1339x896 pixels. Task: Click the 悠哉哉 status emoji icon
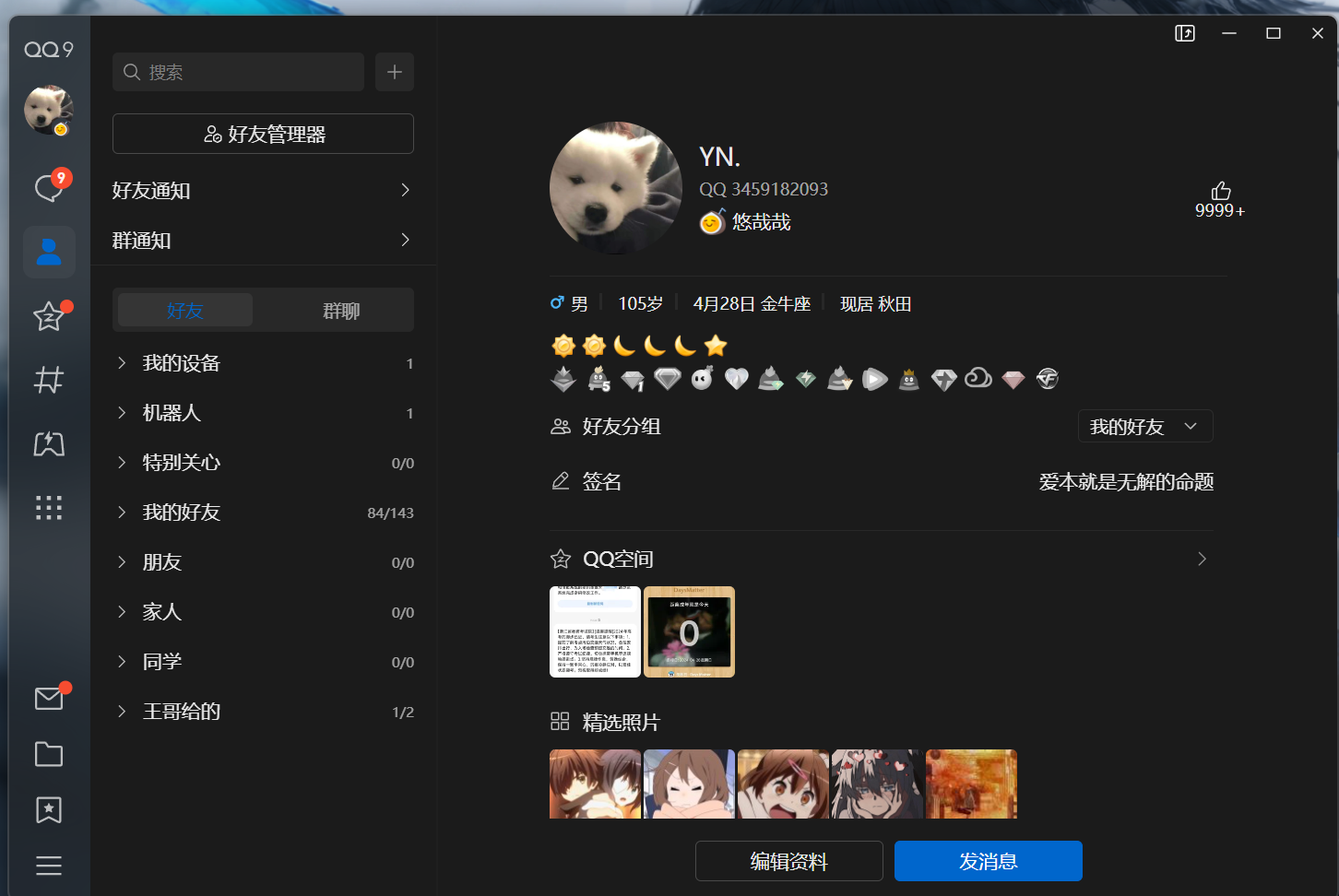pyautogui.click(x=713, y=222)
